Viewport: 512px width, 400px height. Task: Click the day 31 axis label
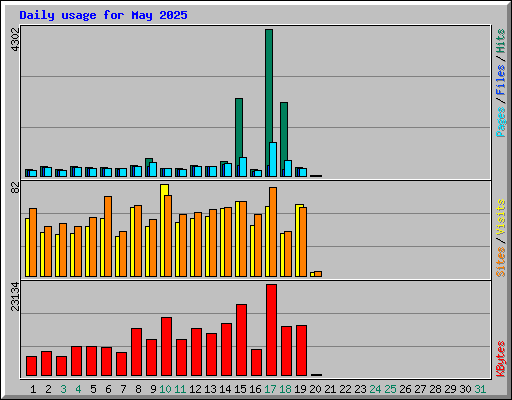[480, 389]
